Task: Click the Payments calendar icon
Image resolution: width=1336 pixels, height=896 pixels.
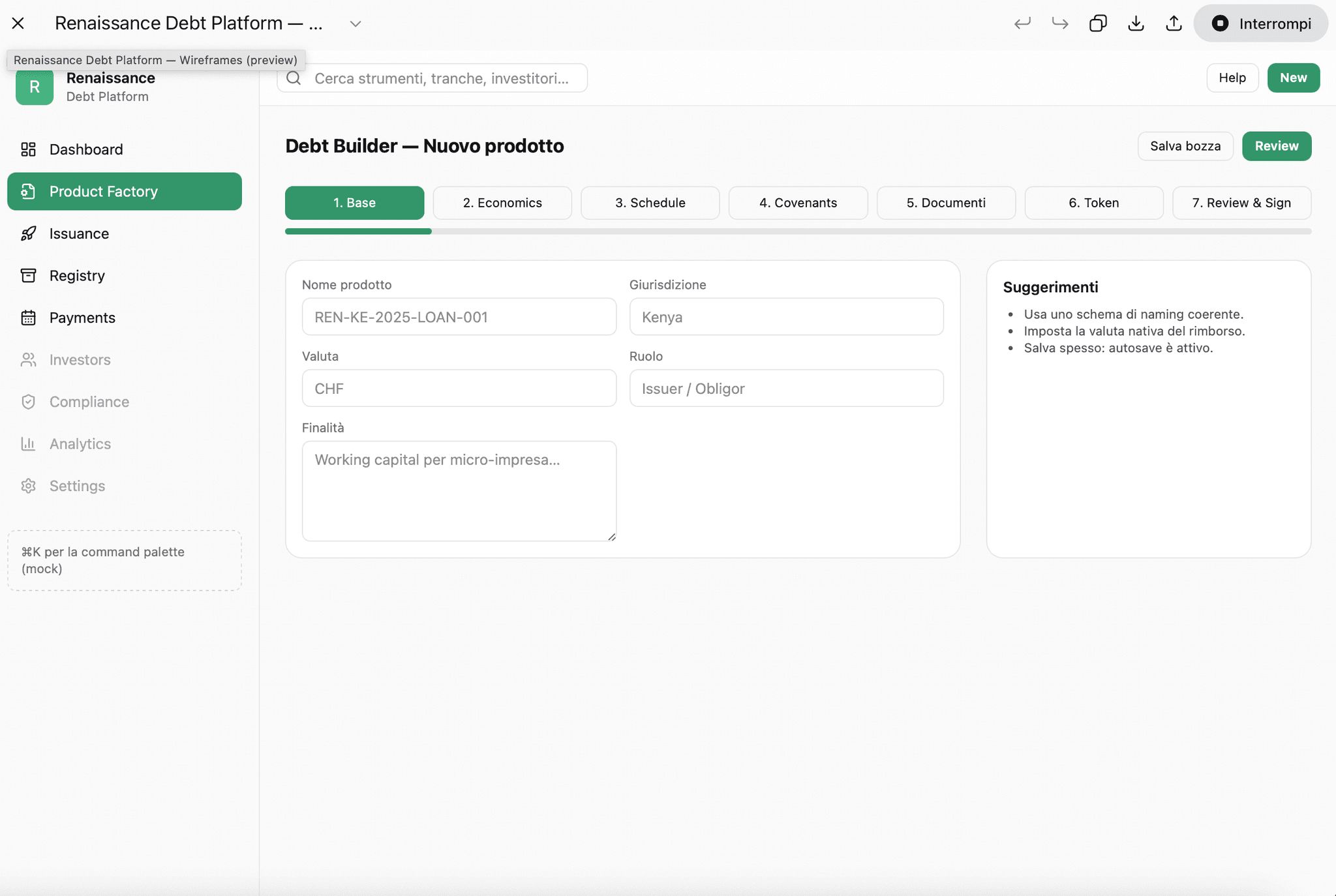Action: point(28,318)
